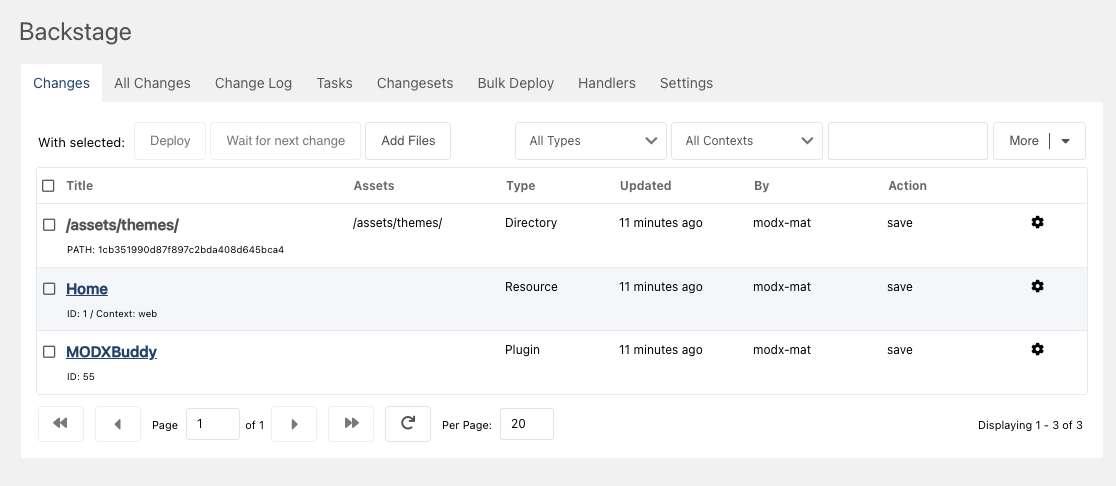Click the Deploy button
Viewport: 1116px width, 486px height.
(x=170, y=141)
